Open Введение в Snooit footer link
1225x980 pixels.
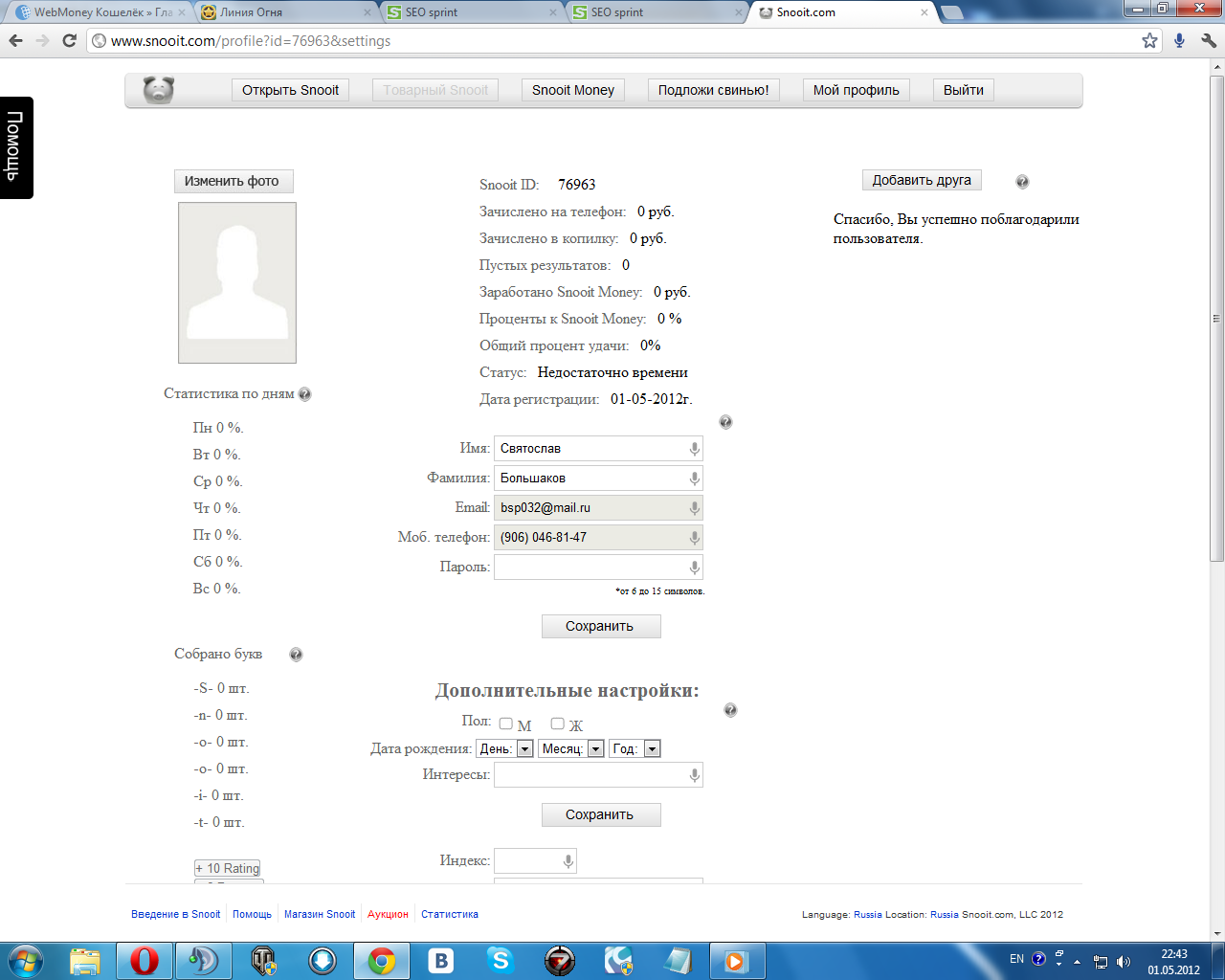[176, 914]
